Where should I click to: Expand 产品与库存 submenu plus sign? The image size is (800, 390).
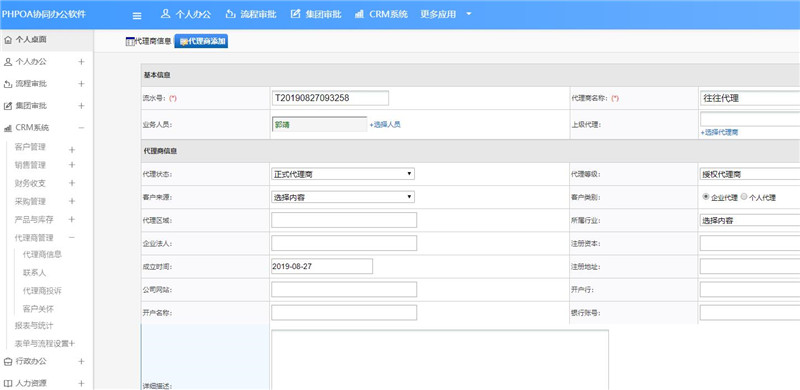(72, 220)
